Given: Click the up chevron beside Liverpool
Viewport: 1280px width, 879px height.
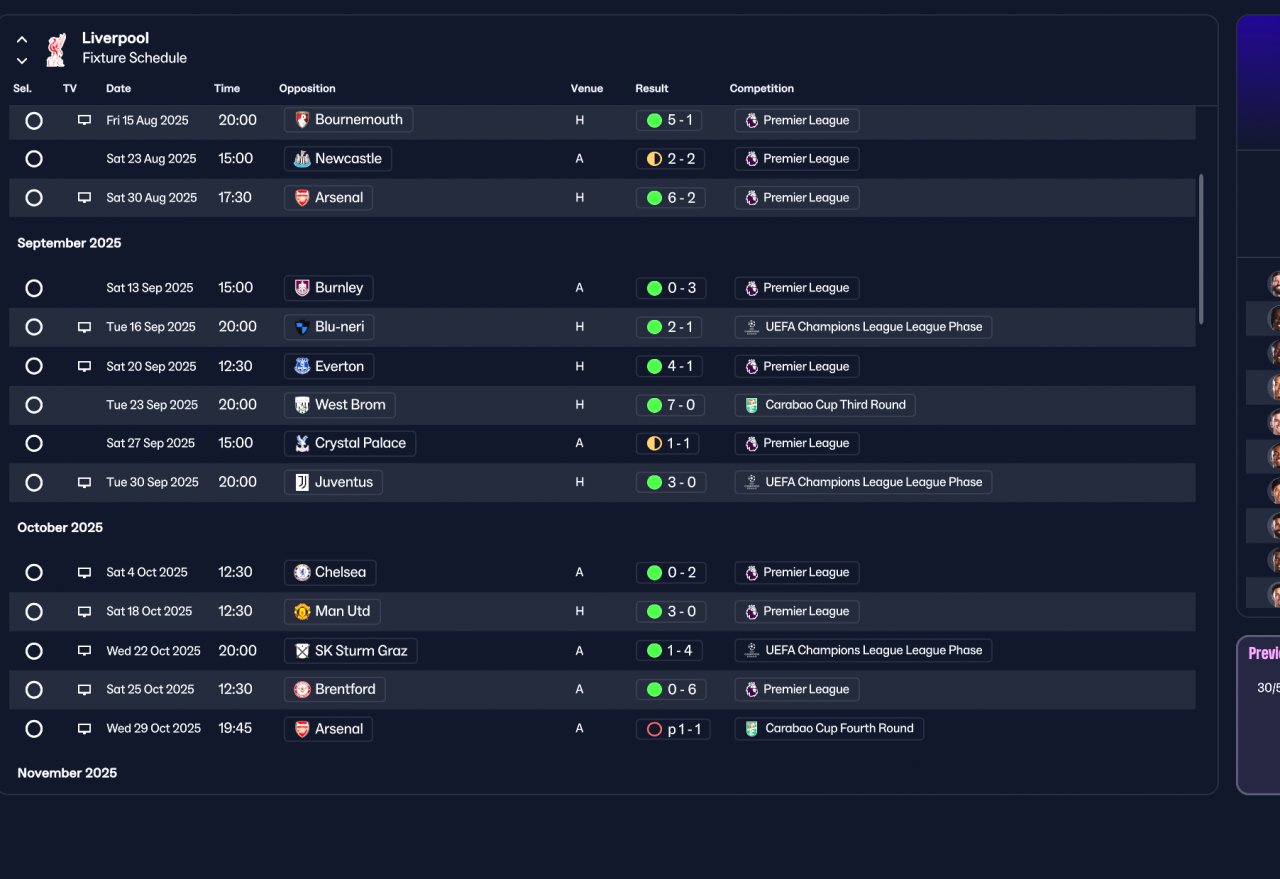Looking at the screenshot, I should coord(22,40).
